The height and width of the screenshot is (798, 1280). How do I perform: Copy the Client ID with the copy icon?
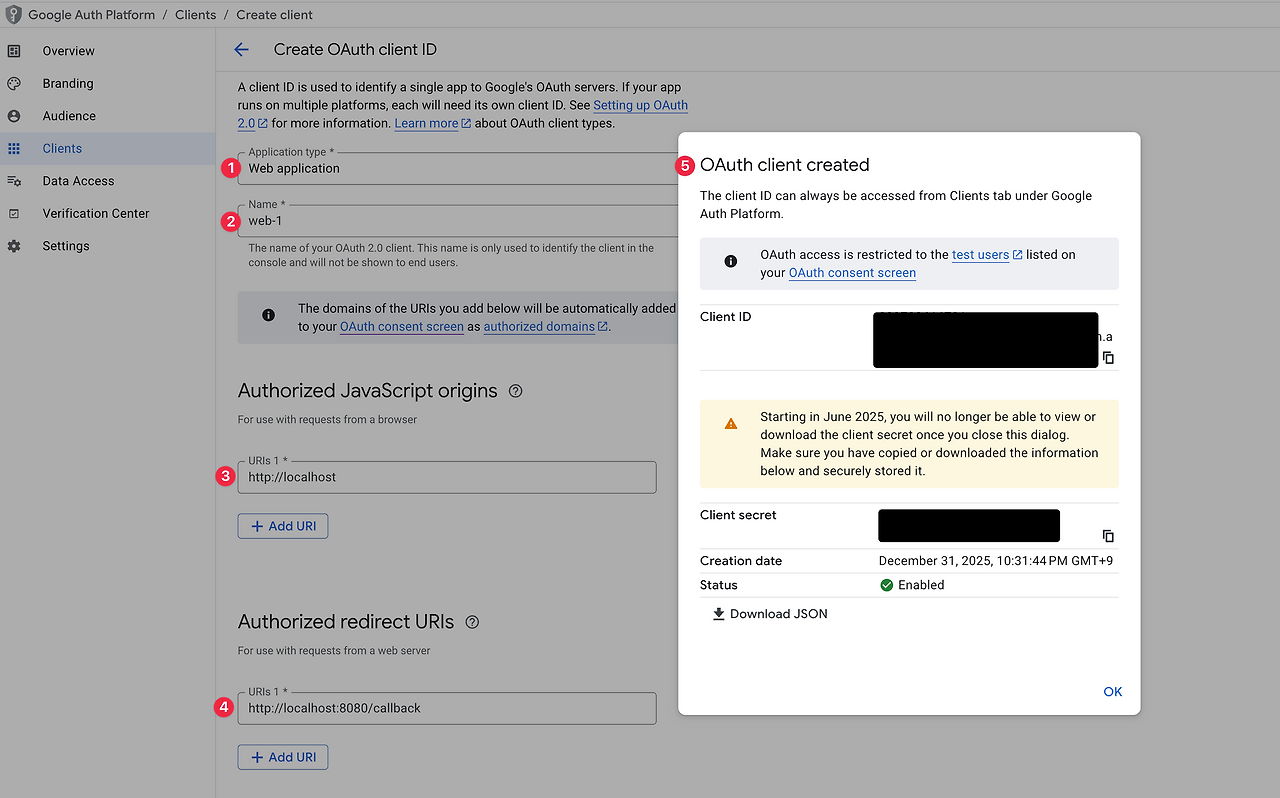coord(1108,358)
